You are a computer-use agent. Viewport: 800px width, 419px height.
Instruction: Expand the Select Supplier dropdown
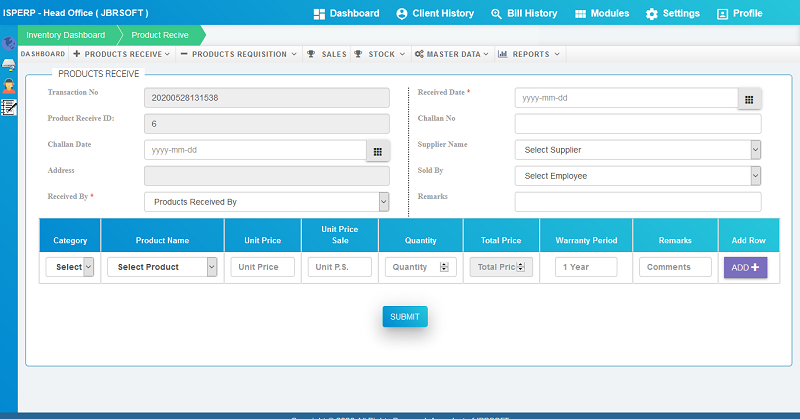pos(637,150)
